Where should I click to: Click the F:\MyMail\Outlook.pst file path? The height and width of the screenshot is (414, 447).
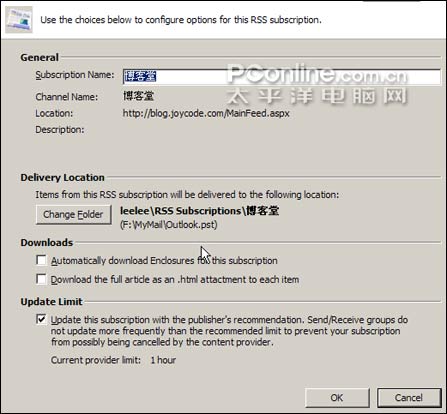pos(169,225)
